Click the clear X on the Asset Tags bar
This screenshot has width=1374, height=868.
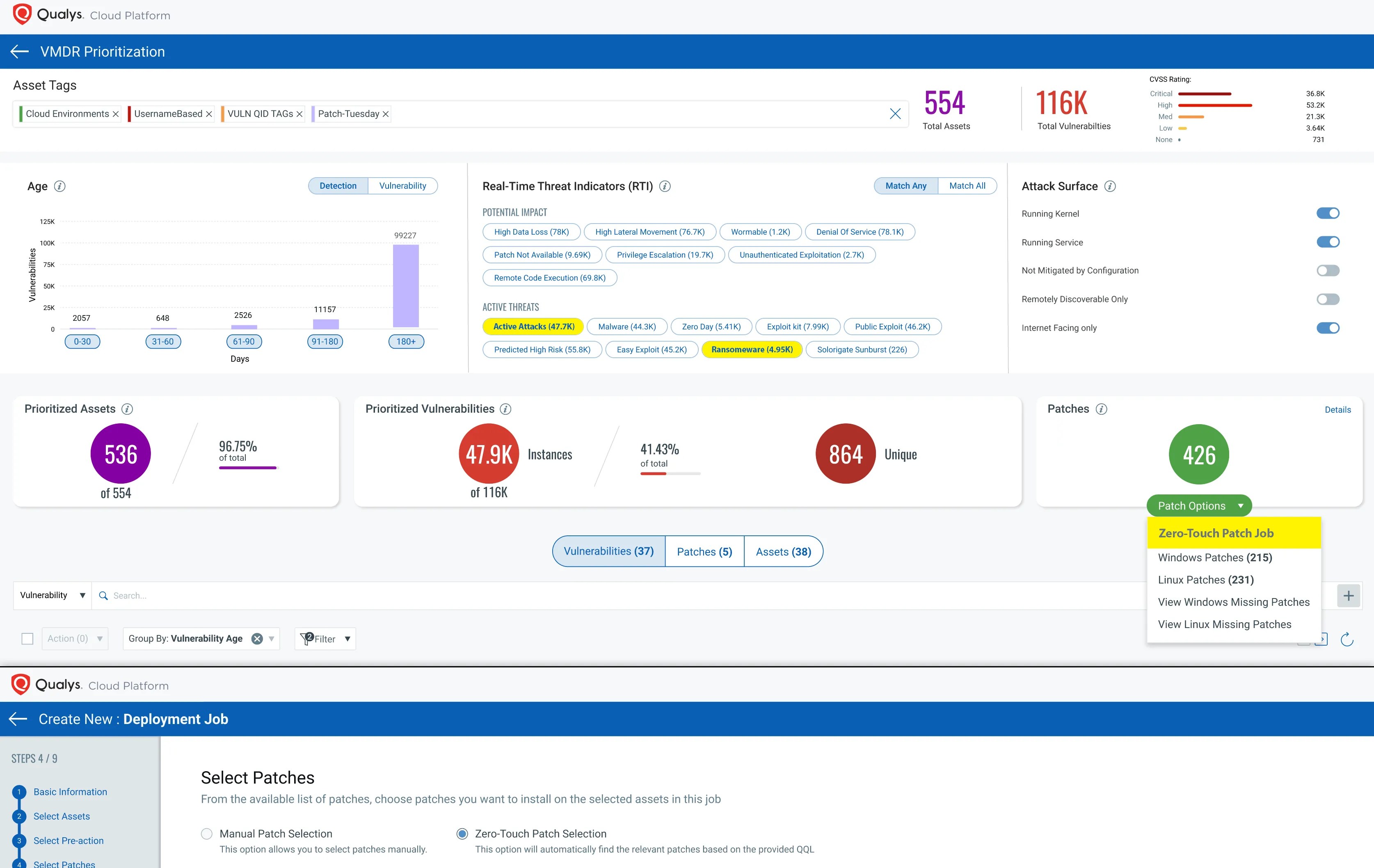tap(895, 114)
